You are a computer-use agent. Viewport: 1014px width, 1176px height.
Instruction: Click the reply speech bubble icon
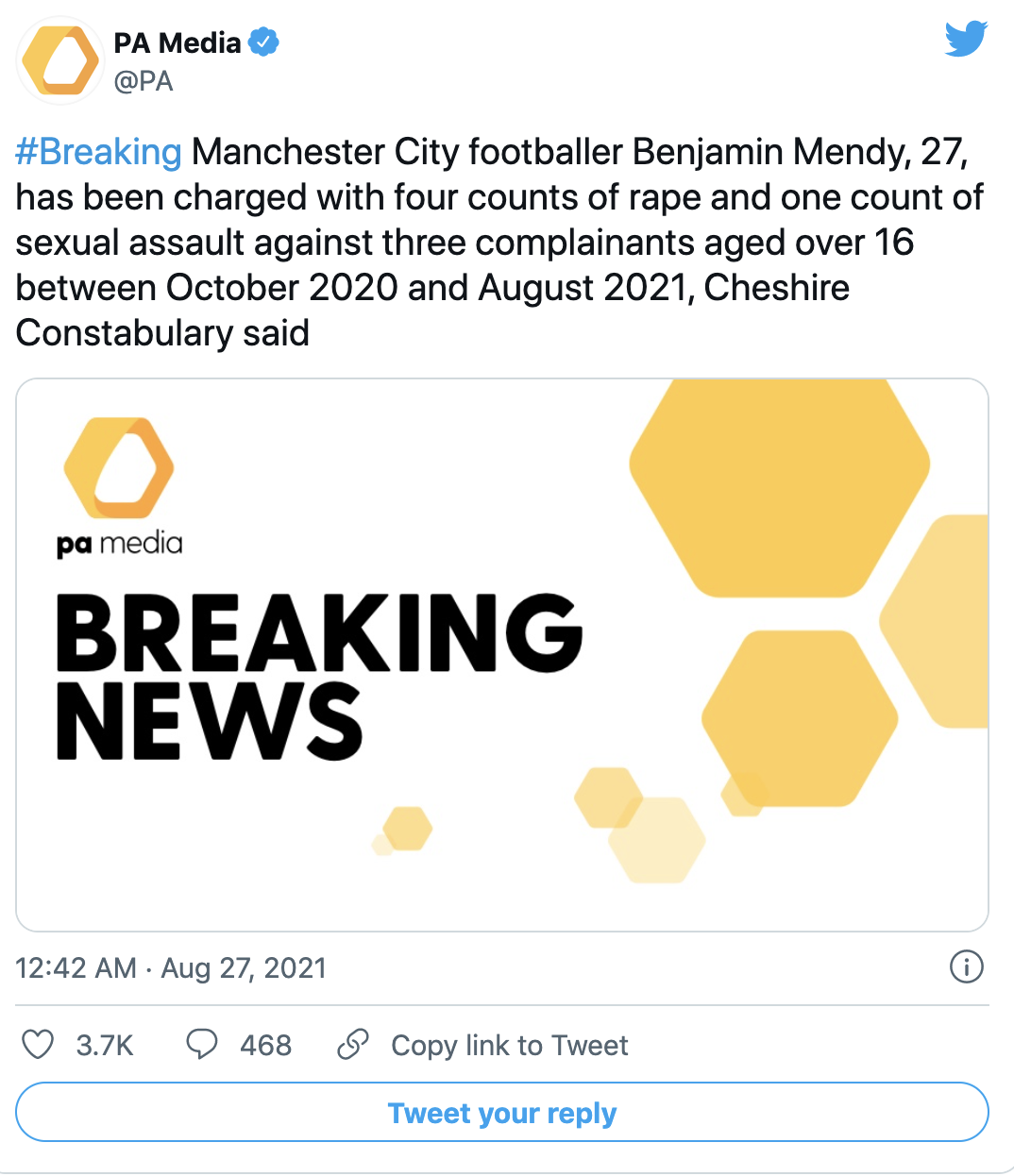click(x=202, y=1045)
